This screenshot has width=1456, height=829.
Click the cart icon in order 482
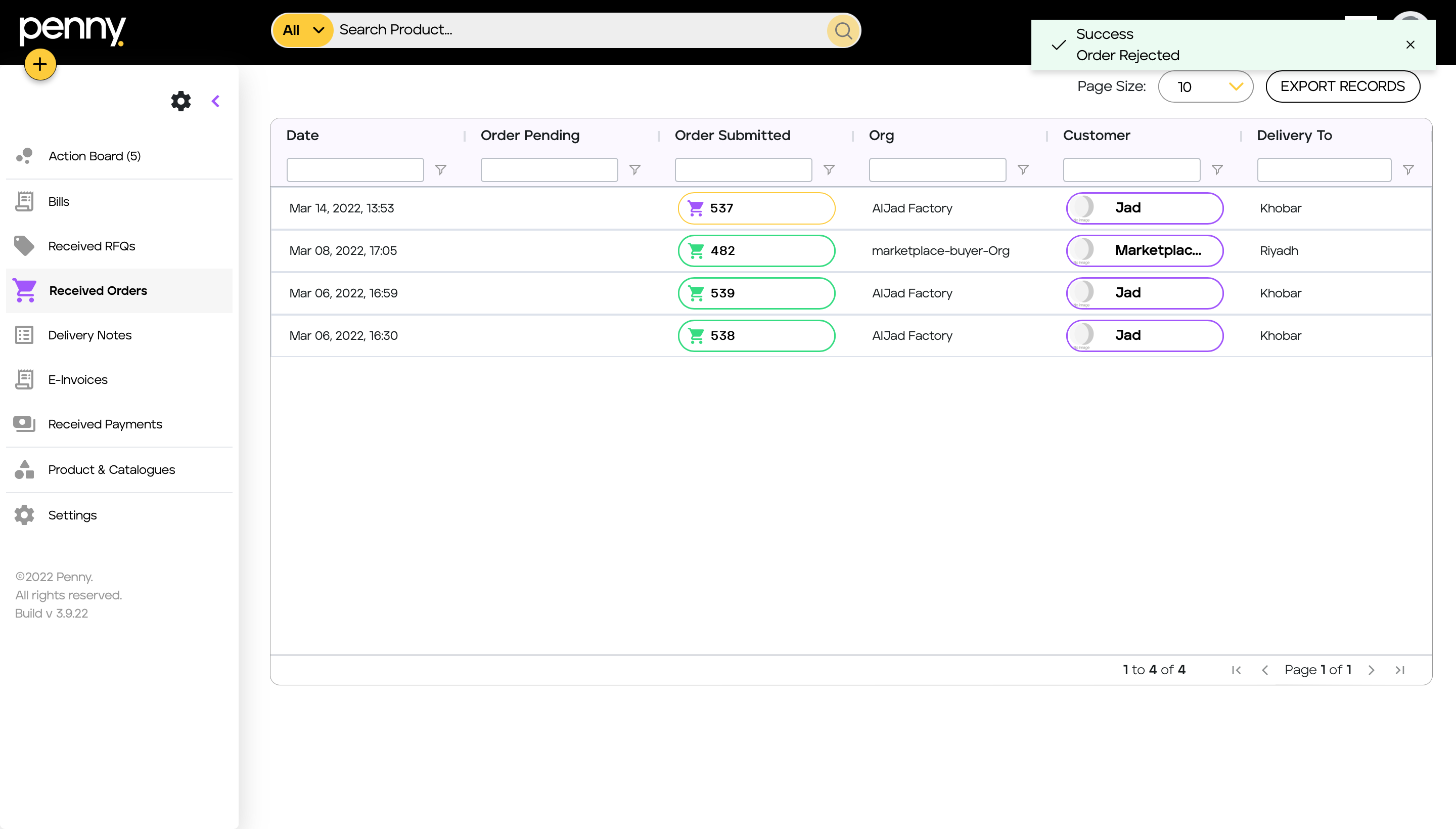pos(696,250)
